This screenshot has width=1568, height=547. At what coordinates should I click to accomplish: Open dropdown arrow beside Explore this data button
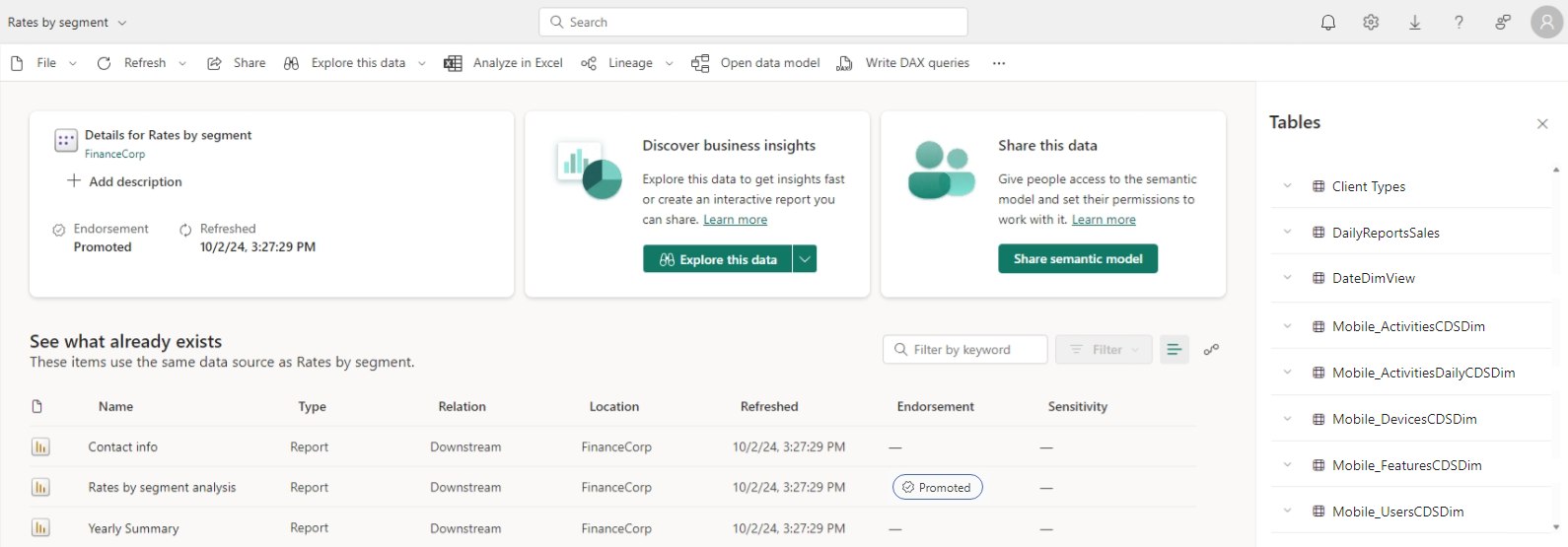805,259
